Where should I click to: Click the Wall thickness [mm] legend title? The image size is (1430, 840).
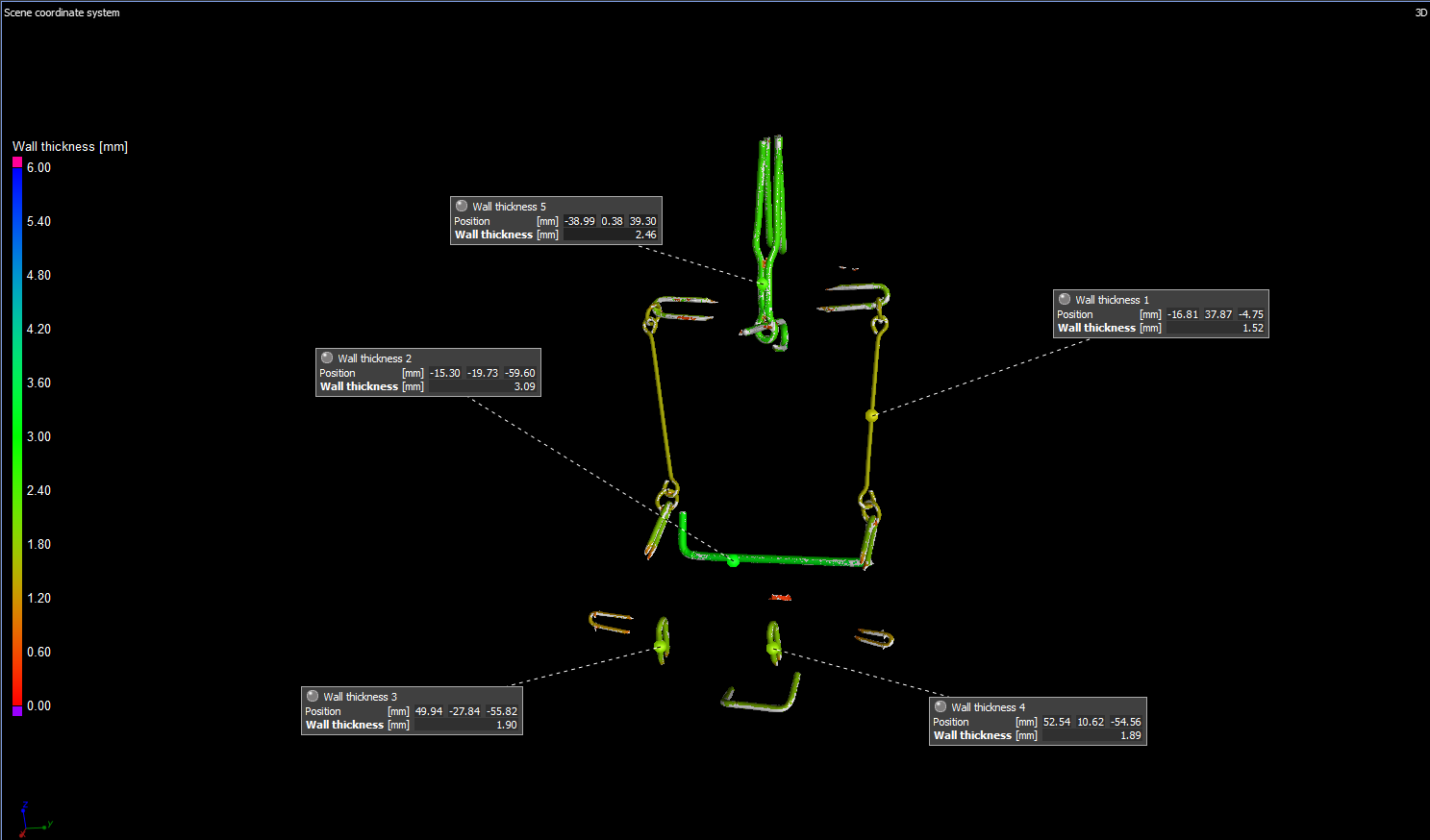click(x=70, y=147)
